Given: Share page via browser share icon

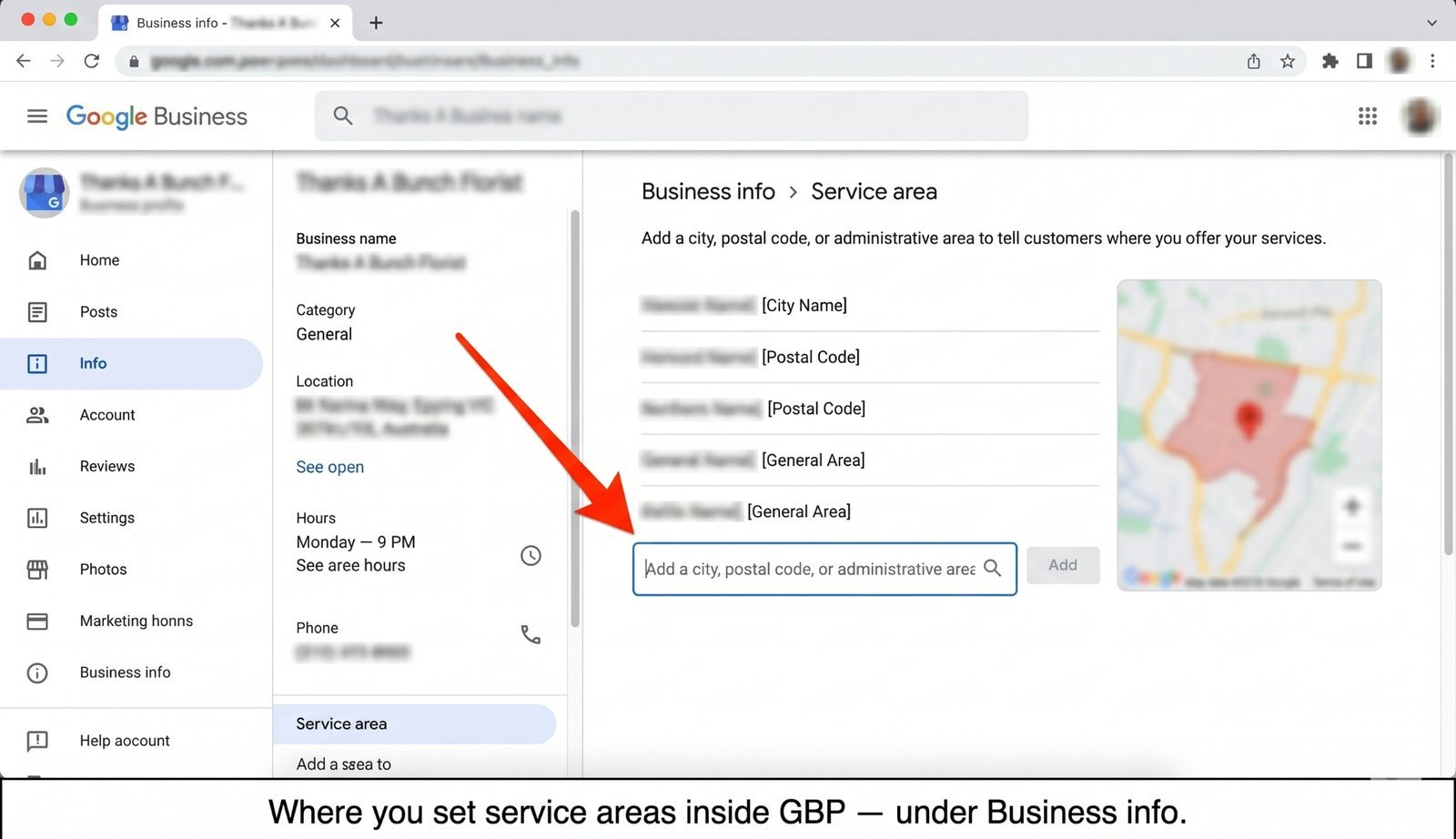Looking at the screenshot, I should 1254,61.
